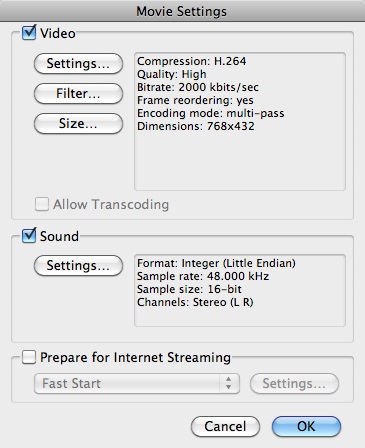The height and width of the screenshot is (448, 365).
Task: Click the Sound section label
Action: (59, 236)
